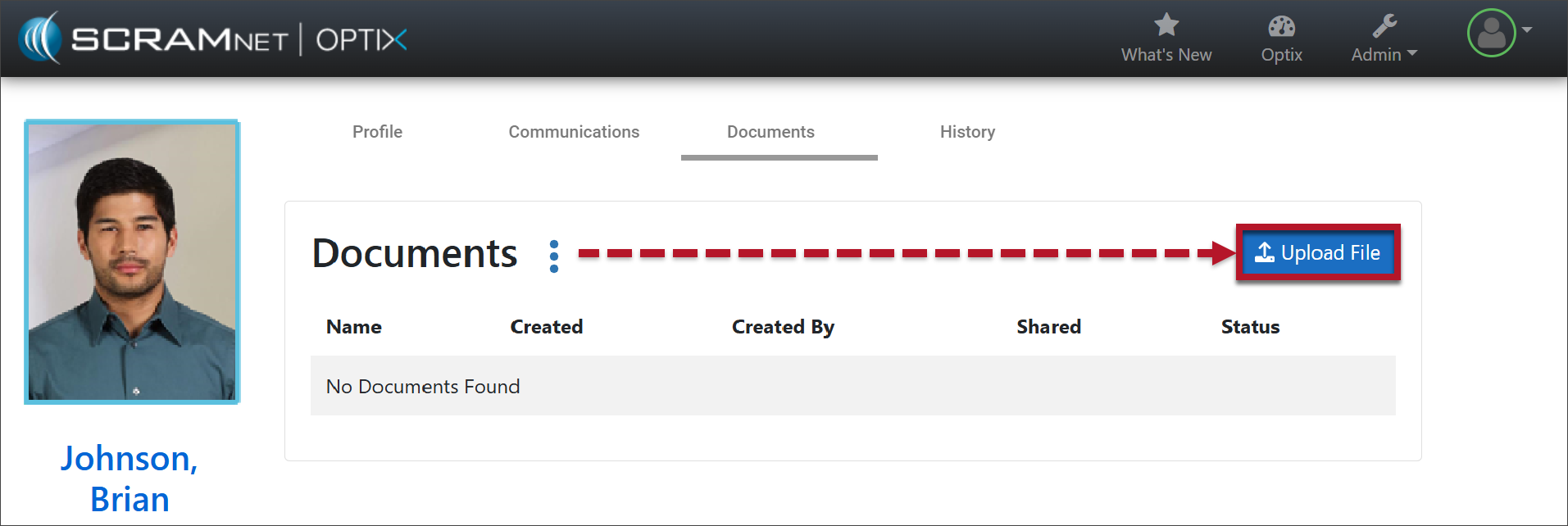This screenshot has width=1568, height=526.
Task: Open the three-dot menu beside Documents heading
Action: pos(554,256)
